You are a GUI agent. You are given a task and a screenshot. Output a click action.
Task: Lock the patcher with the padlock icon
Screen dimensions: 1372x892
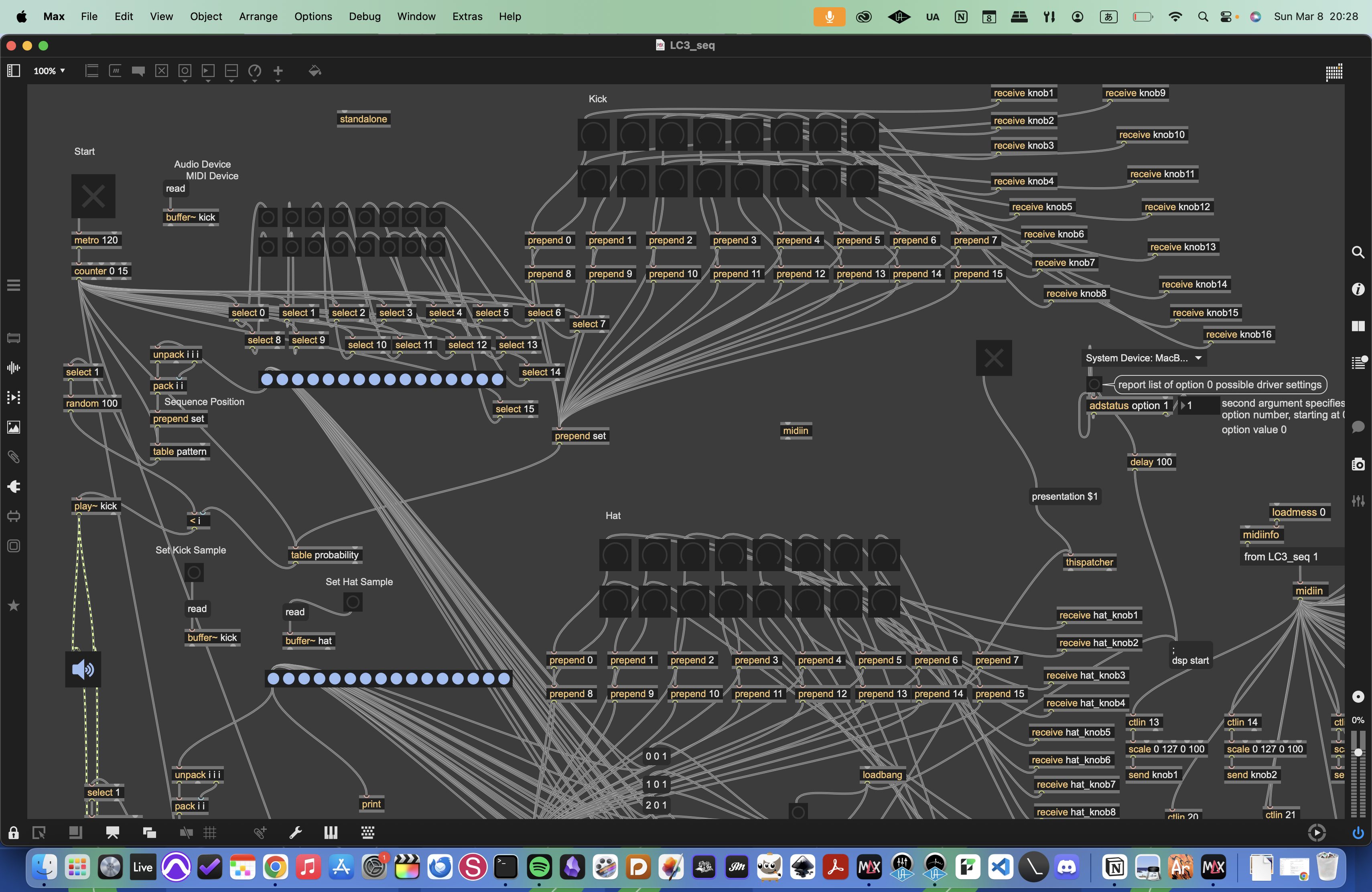tap(13, 833)
